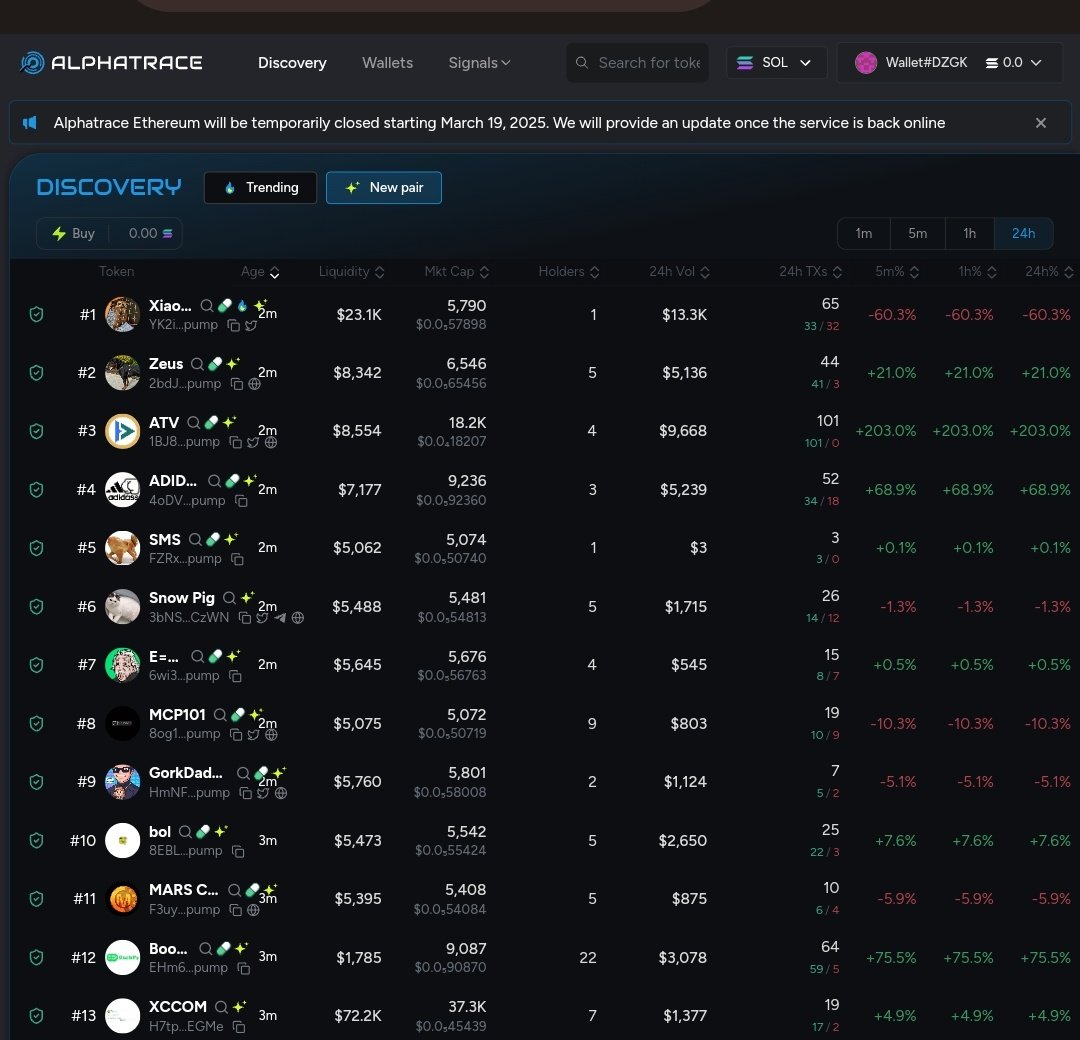Screen dimensions: 1080x1040
Task: Open the Zeus token name link
Action: pyautogui.click(x=166, y=364)
